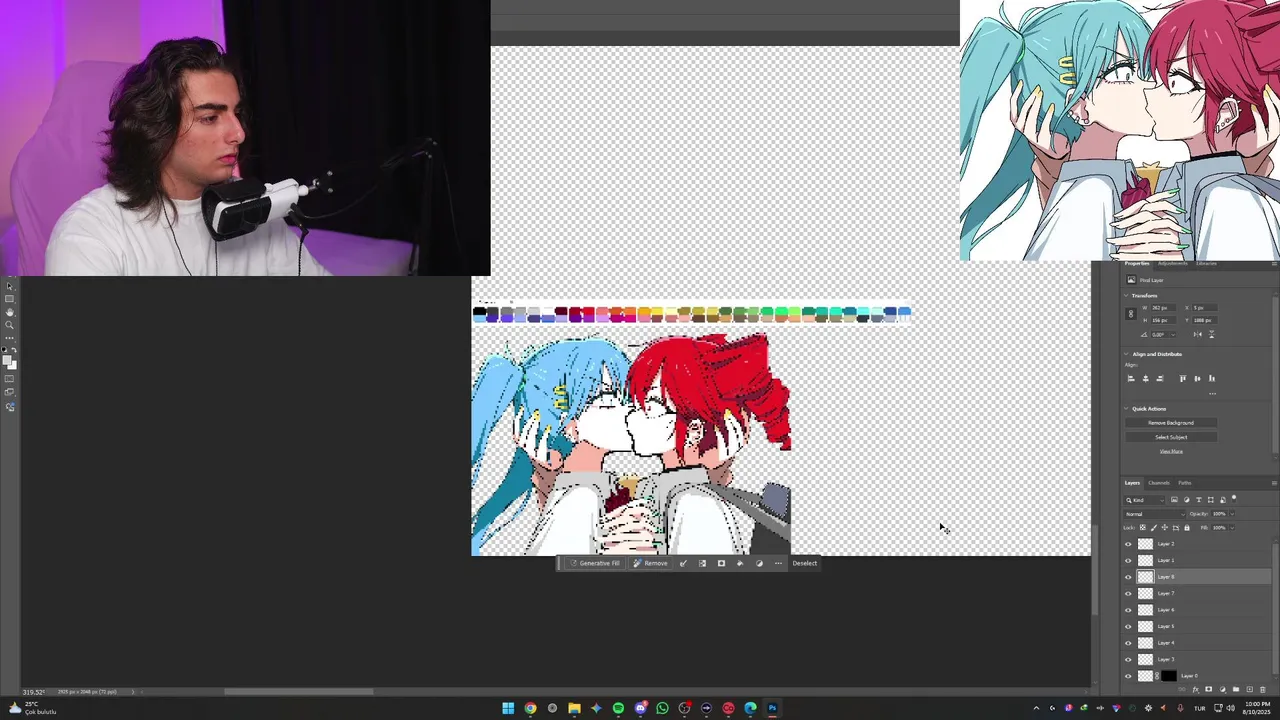Open the View More link
This screenshot has width=1280, height=720.
pos(1171,451)
